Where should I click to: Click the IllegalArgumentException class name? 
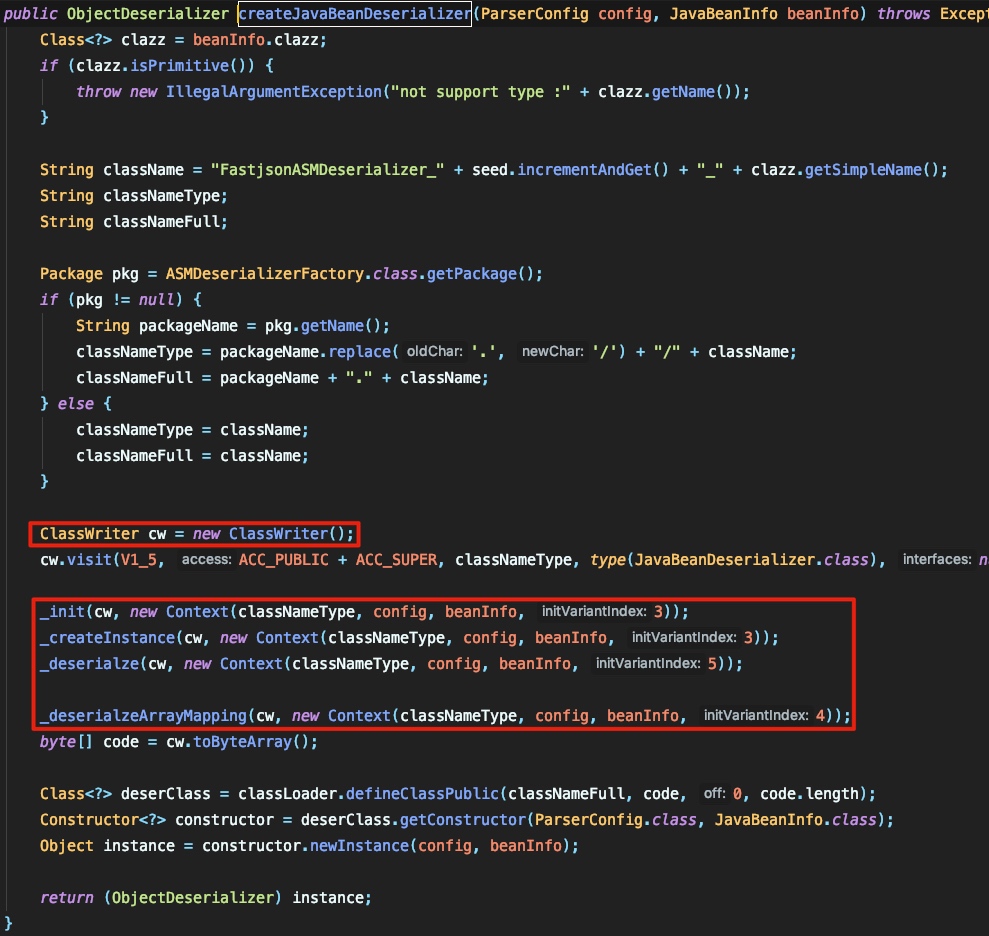point(270,91)
